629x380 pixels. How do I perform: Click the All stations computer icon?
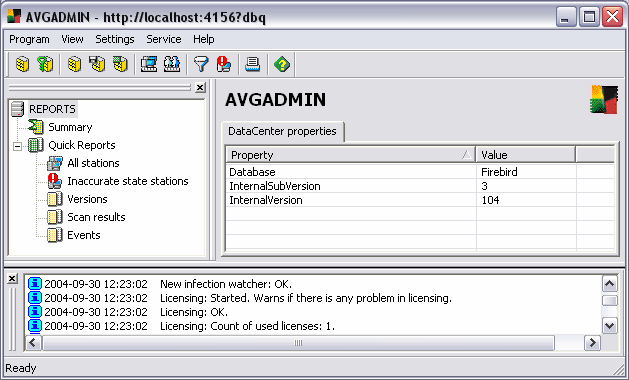tap(55, 163)
